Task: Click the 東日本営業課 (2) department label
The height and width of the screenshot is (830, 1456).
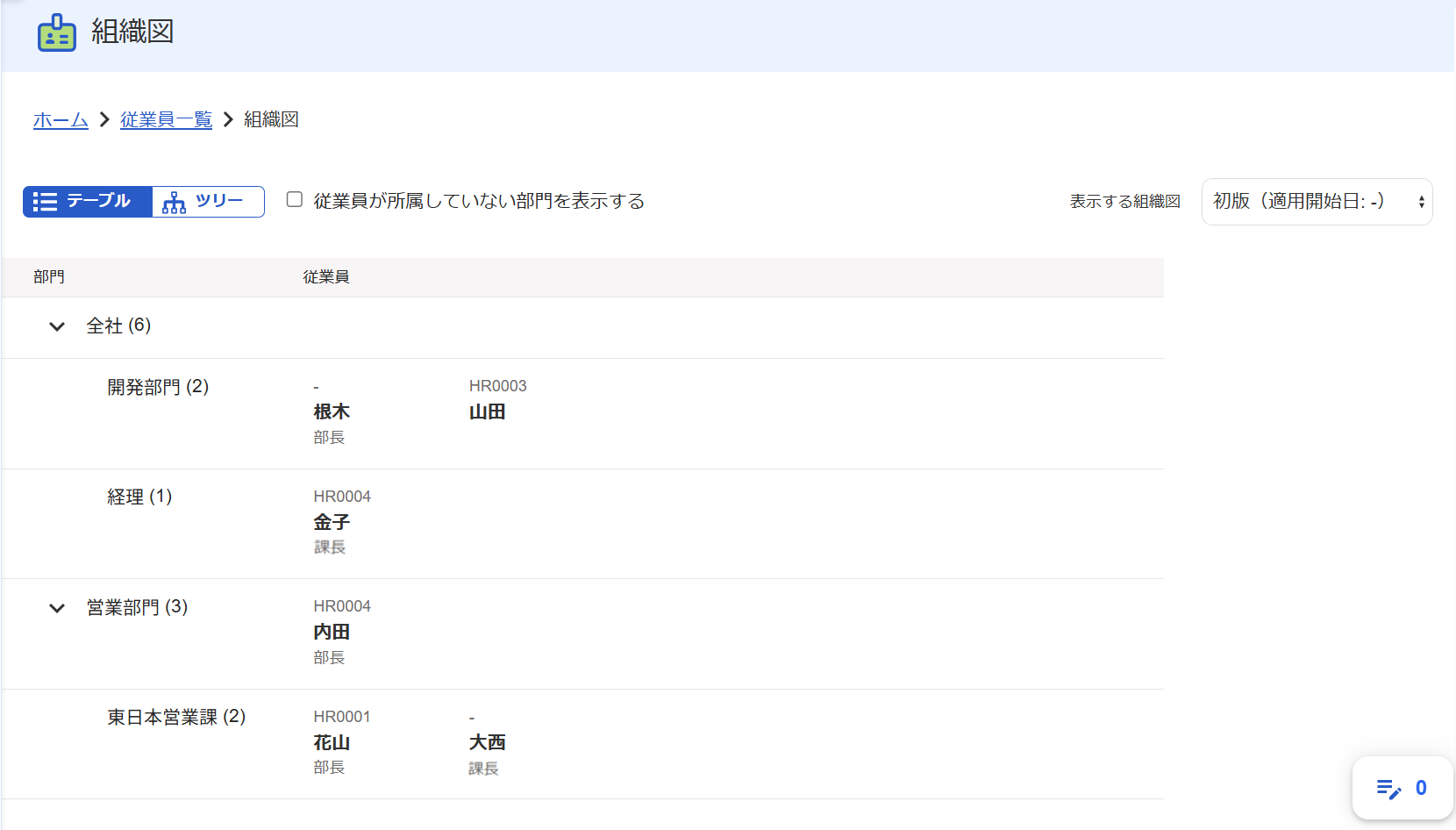Action: click(176, 717)
